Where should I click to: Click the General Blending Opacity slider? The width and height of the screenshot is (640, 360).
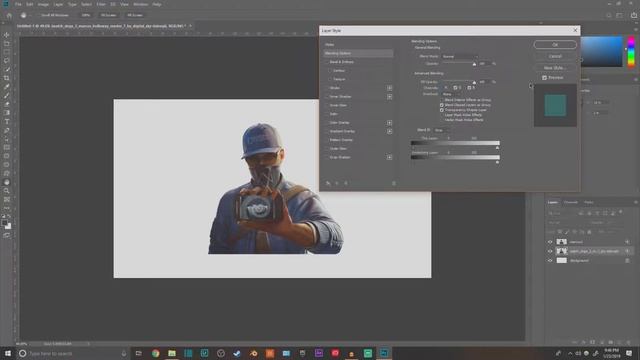(459, 64)
